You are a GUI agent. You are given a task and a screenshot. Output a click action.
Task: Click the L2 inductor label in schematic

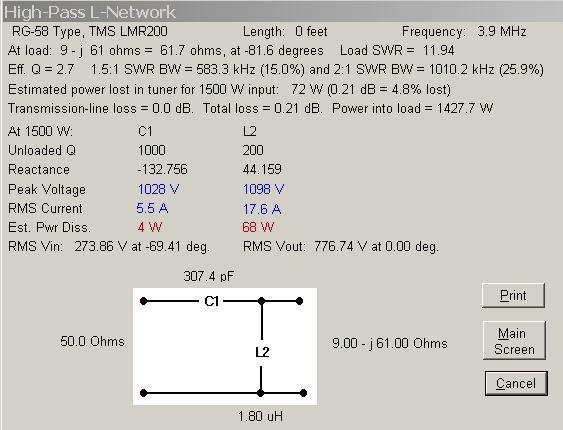pyautogui.click(x=262, y=352)
